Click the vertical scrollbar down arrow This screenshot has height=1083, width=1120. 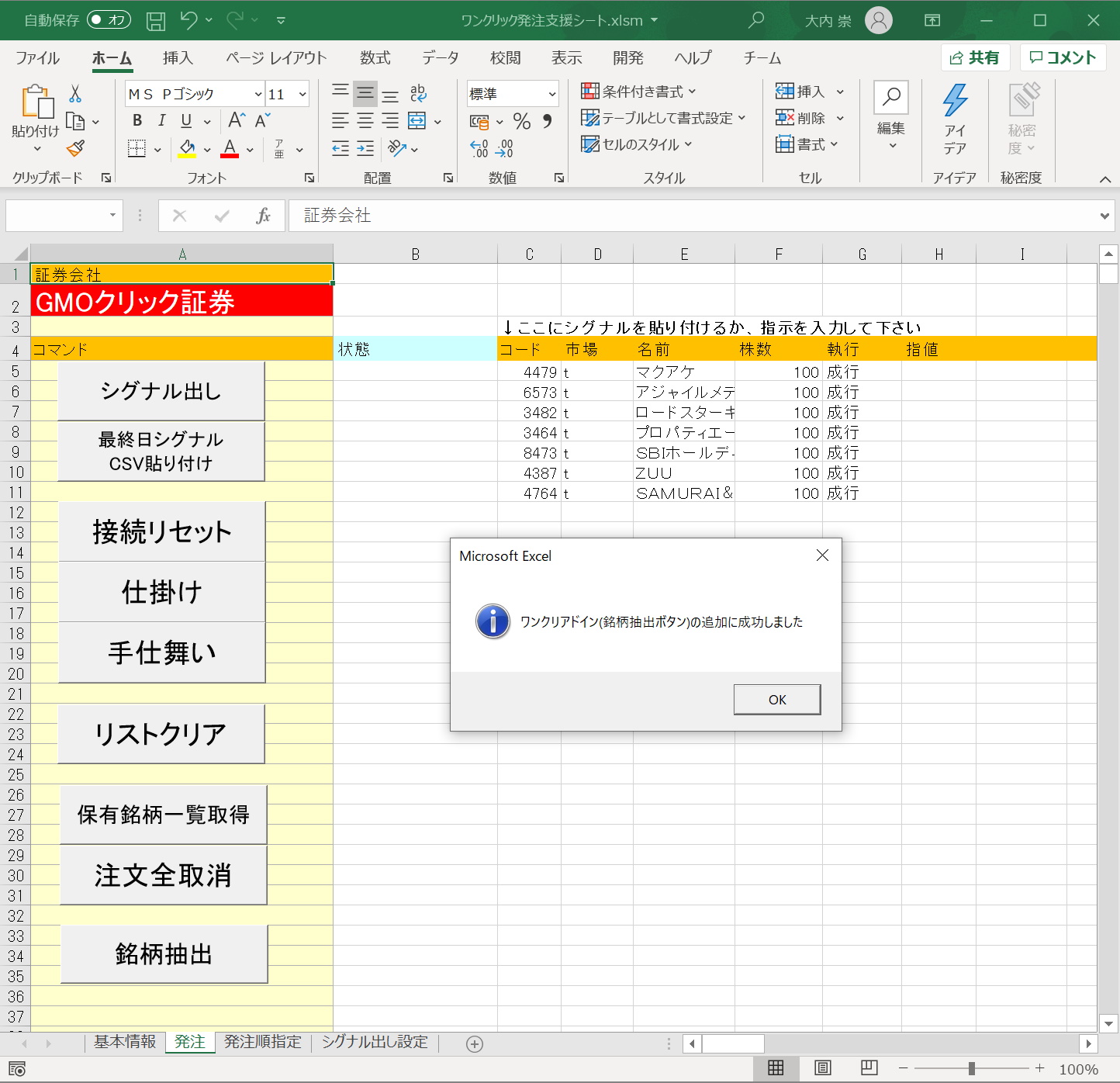pos(1108,1024)
